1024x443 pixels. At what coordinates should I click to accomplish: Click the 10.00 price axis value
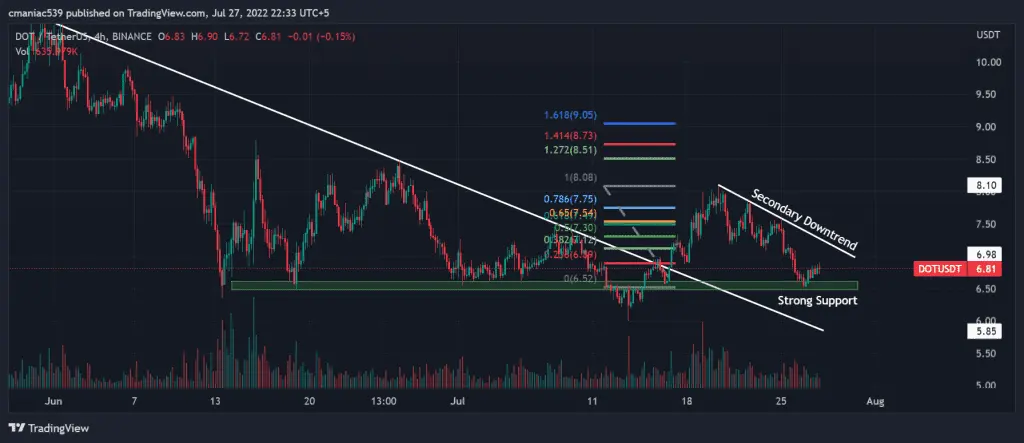click(x=988, y=62)
